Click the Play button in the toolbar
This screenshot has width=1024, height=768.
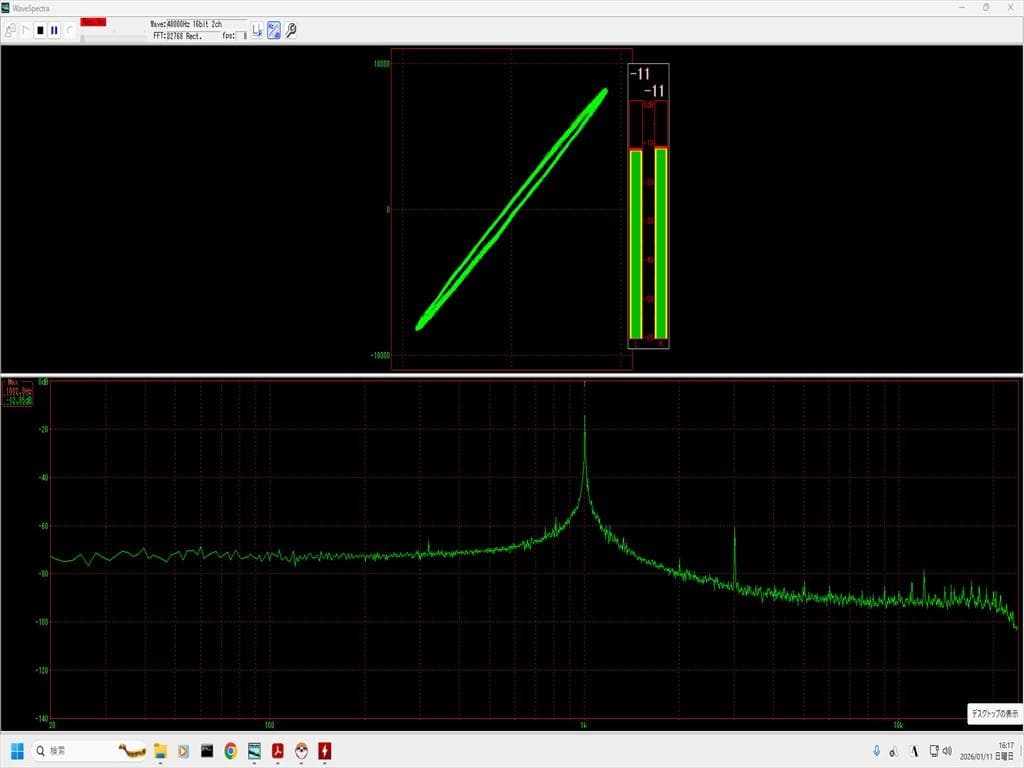click(x=26, y=30)
